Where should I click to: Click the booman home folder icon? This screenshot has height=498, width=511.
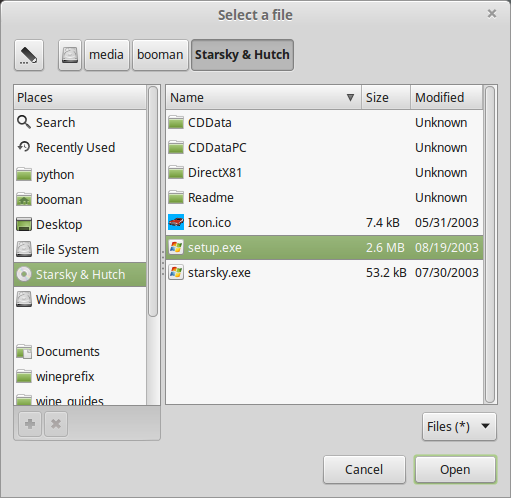24,199
